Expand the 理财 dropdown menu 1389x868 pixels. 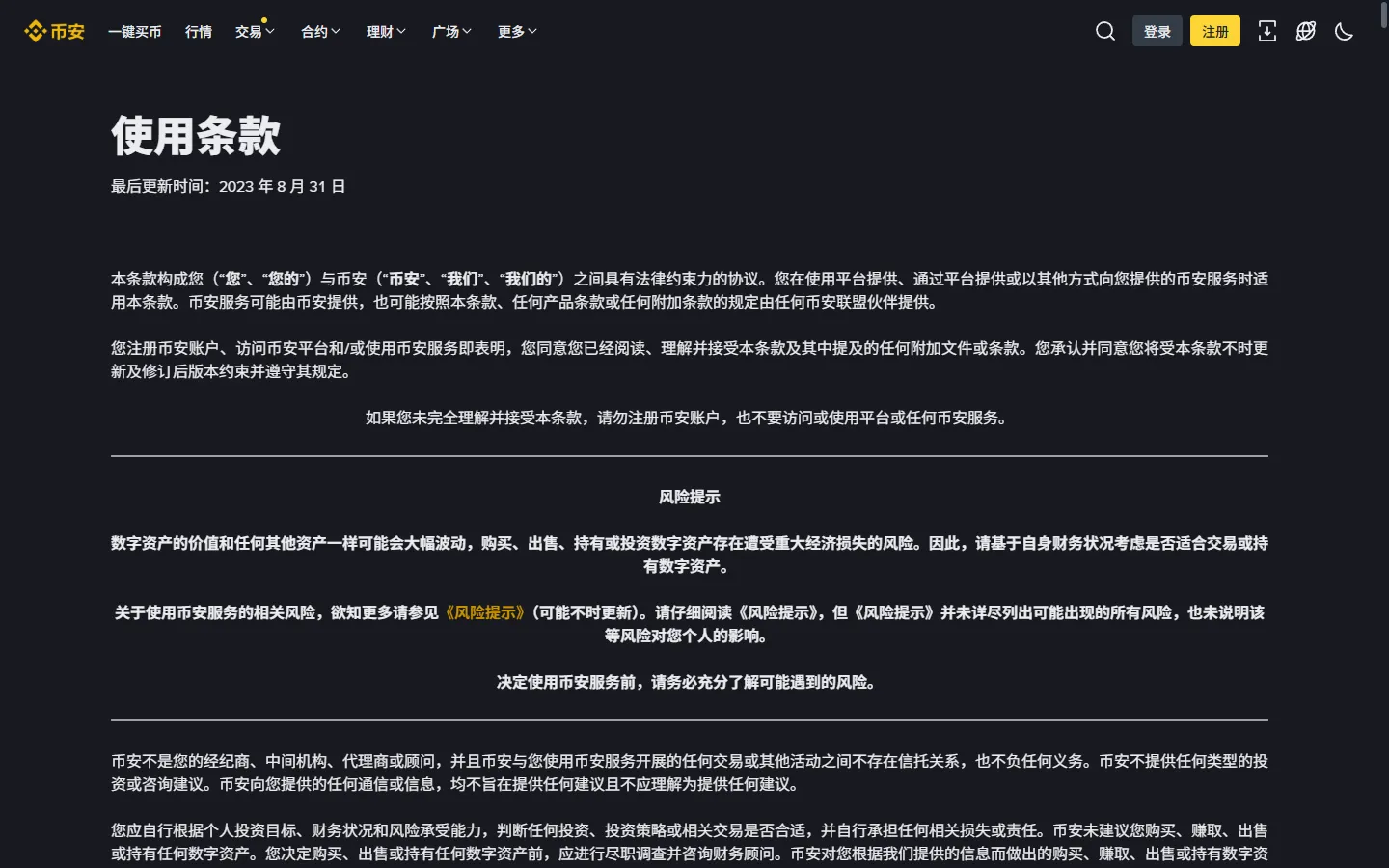386,32
